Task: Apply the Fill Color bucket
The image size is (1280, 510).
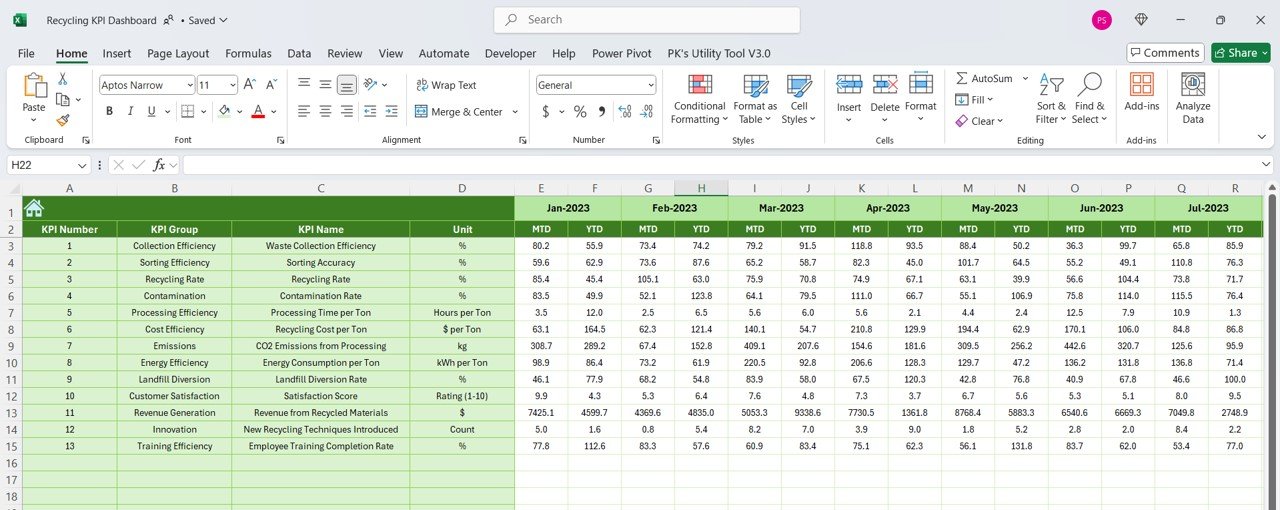Action: tap(225, 111)
